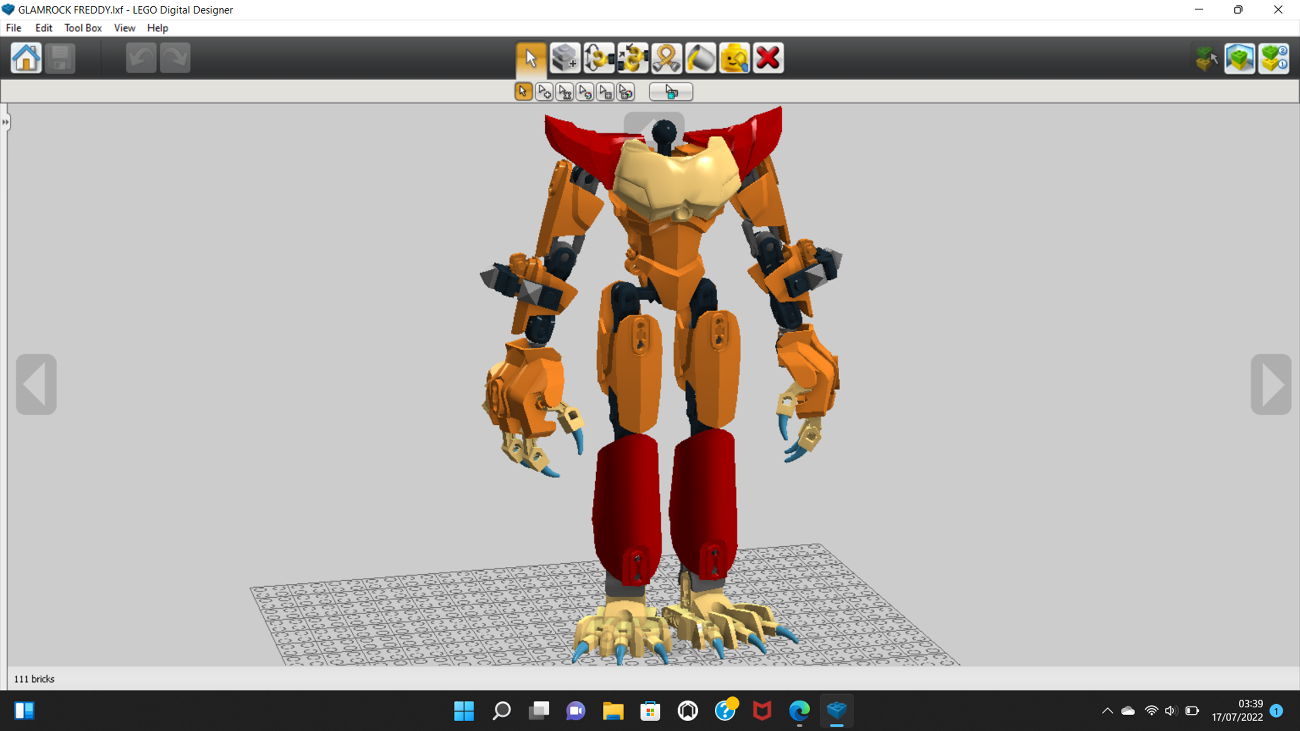Open the Tool Box menu
1300x731 pixels.
coord(83,28)
